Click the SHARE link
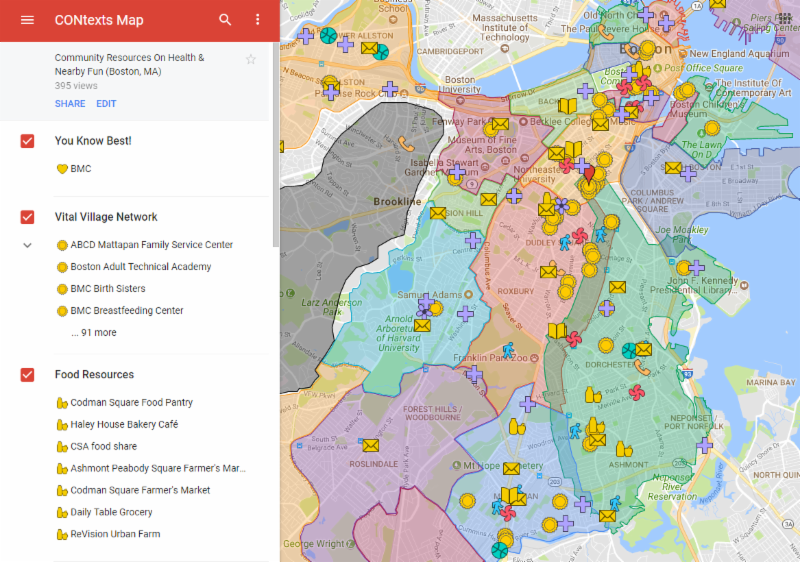This screenshot has width=800, height=562. 70,104
